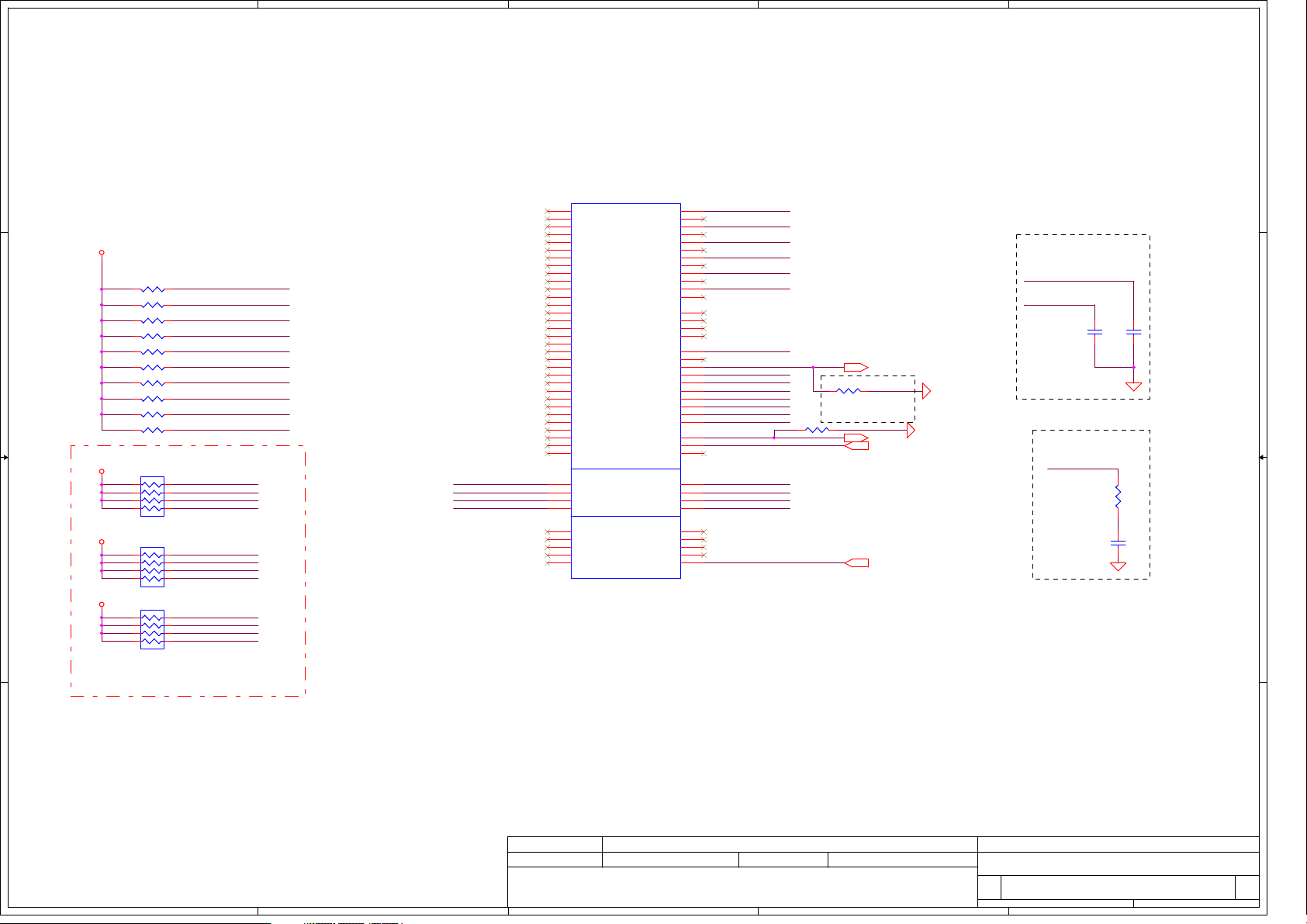The image size is (1307, 924).
Task: Select the last resistor in the ten-resistor column
Action: pos(153,430)
